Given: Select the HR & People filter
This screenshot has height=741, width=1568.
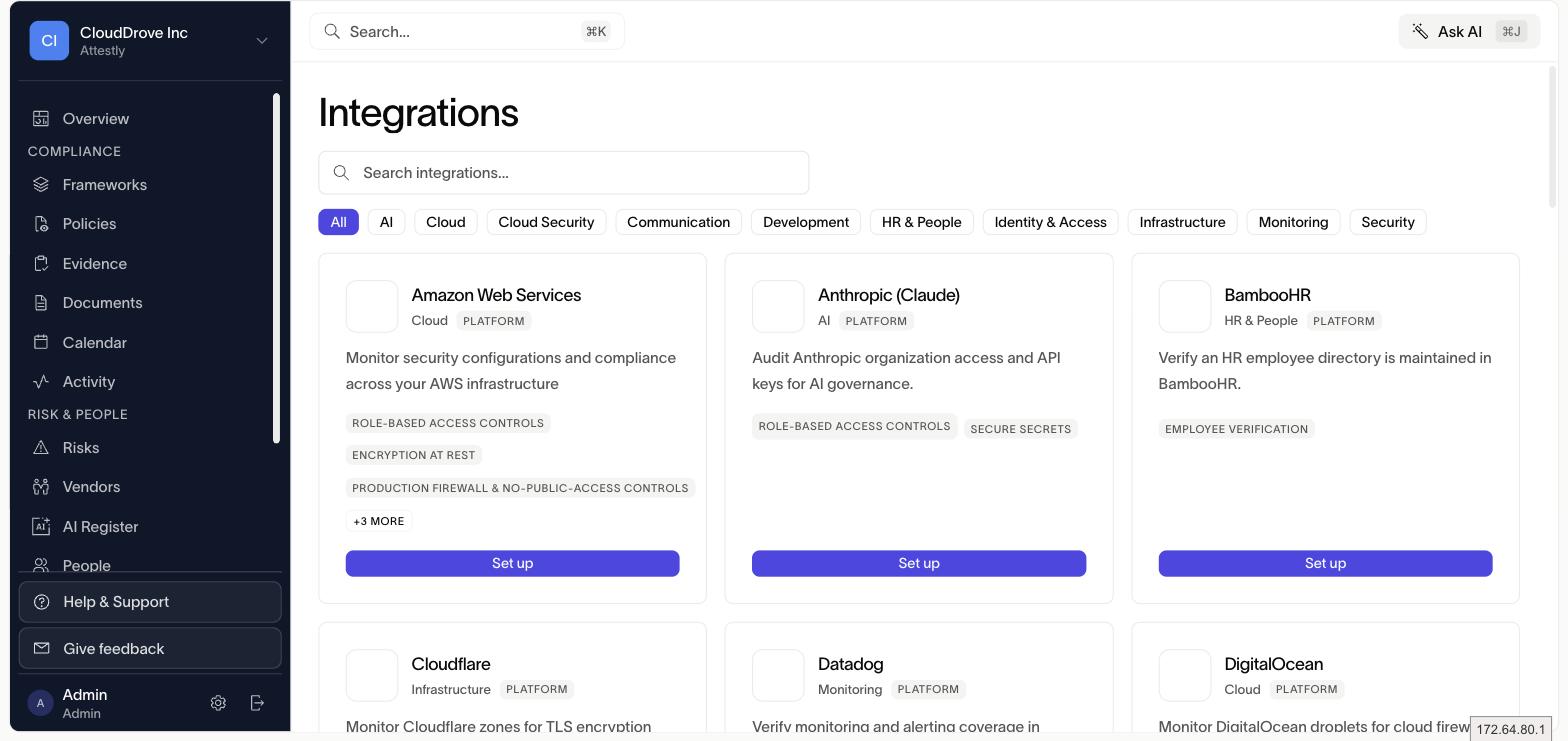Looking at the screenshot, I should pos(922,222).
